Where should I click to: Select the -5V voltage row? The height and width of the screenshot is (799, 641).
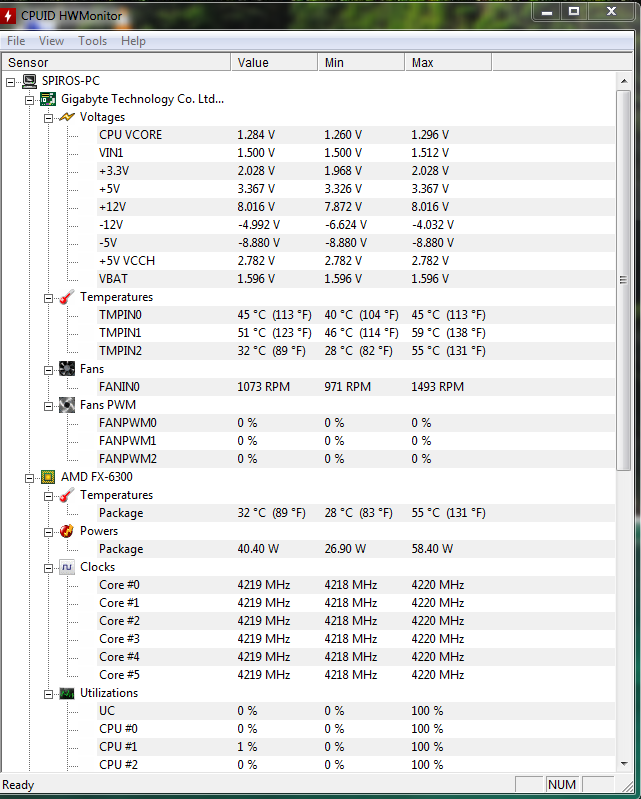356,243
